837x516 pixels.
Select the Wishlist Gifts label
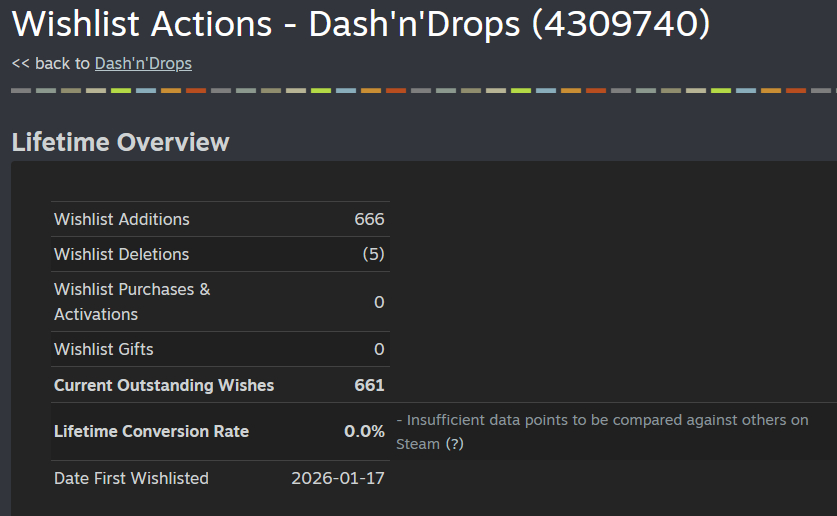[103, 349]
